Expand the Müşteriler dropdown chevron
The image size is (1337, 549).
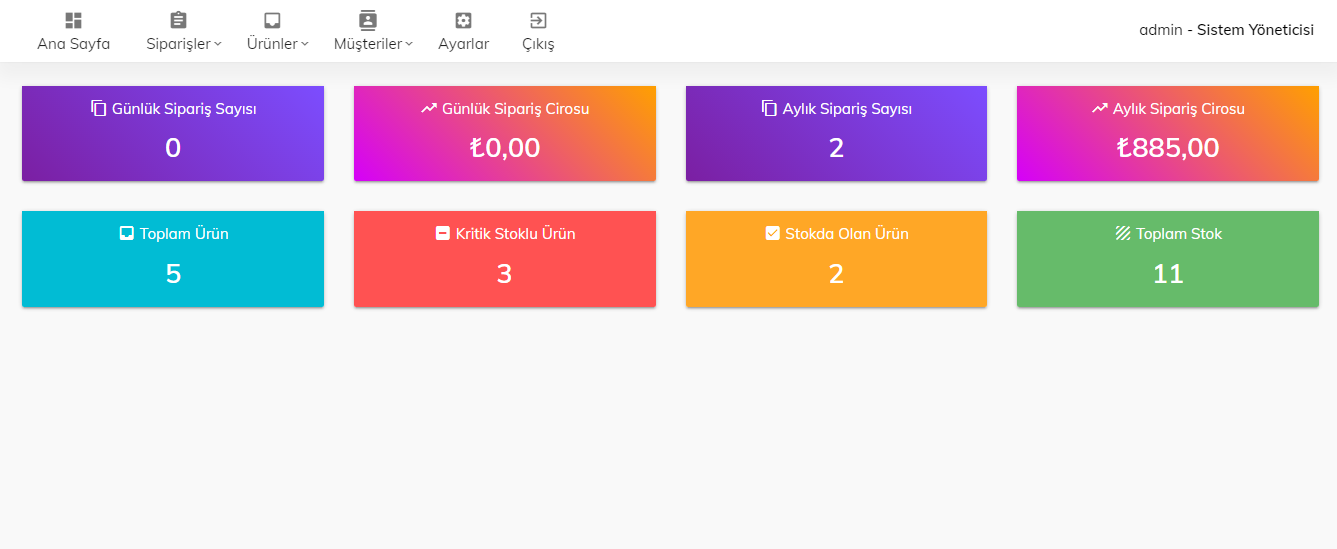pyautogui.click(x=409, y=44)
